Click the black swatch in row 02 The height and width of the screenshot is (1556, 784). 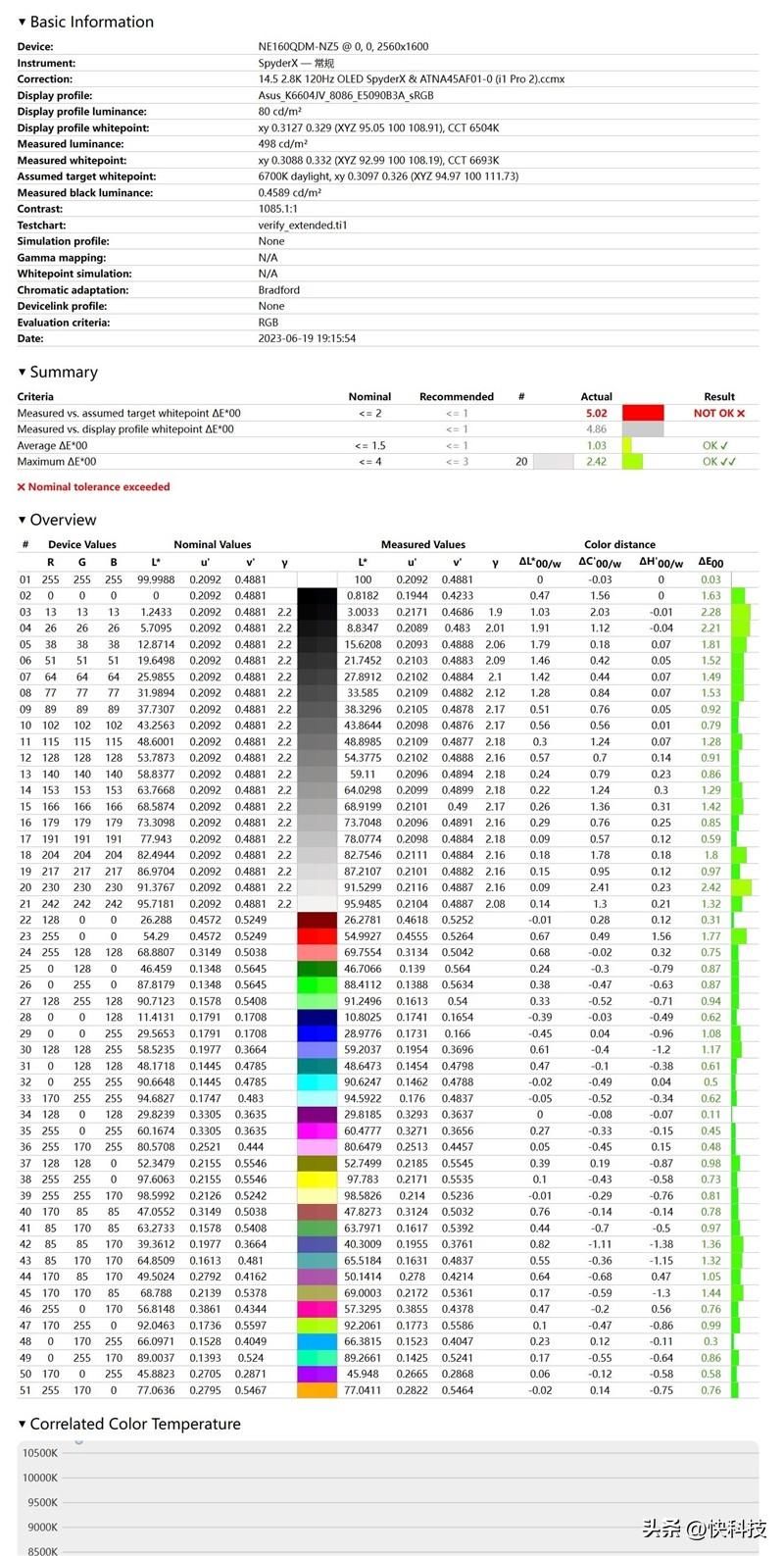[x=317, y=595]
